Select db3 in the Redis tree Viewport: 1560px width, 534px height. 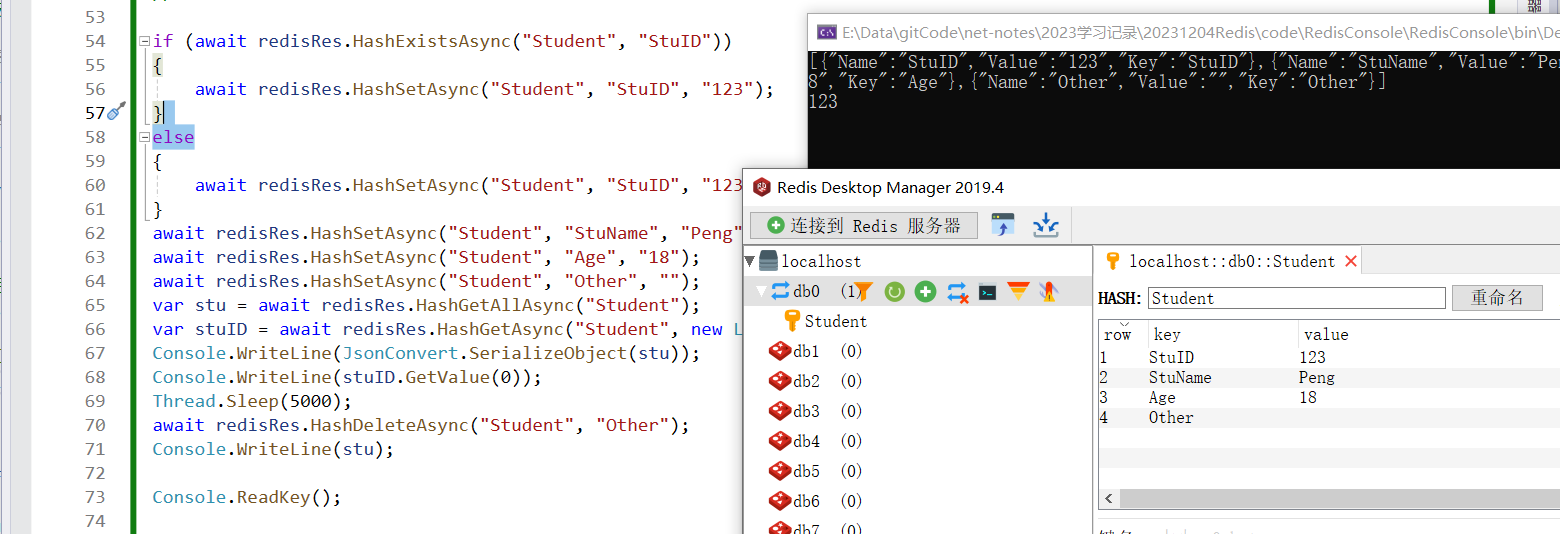[806, 411]
